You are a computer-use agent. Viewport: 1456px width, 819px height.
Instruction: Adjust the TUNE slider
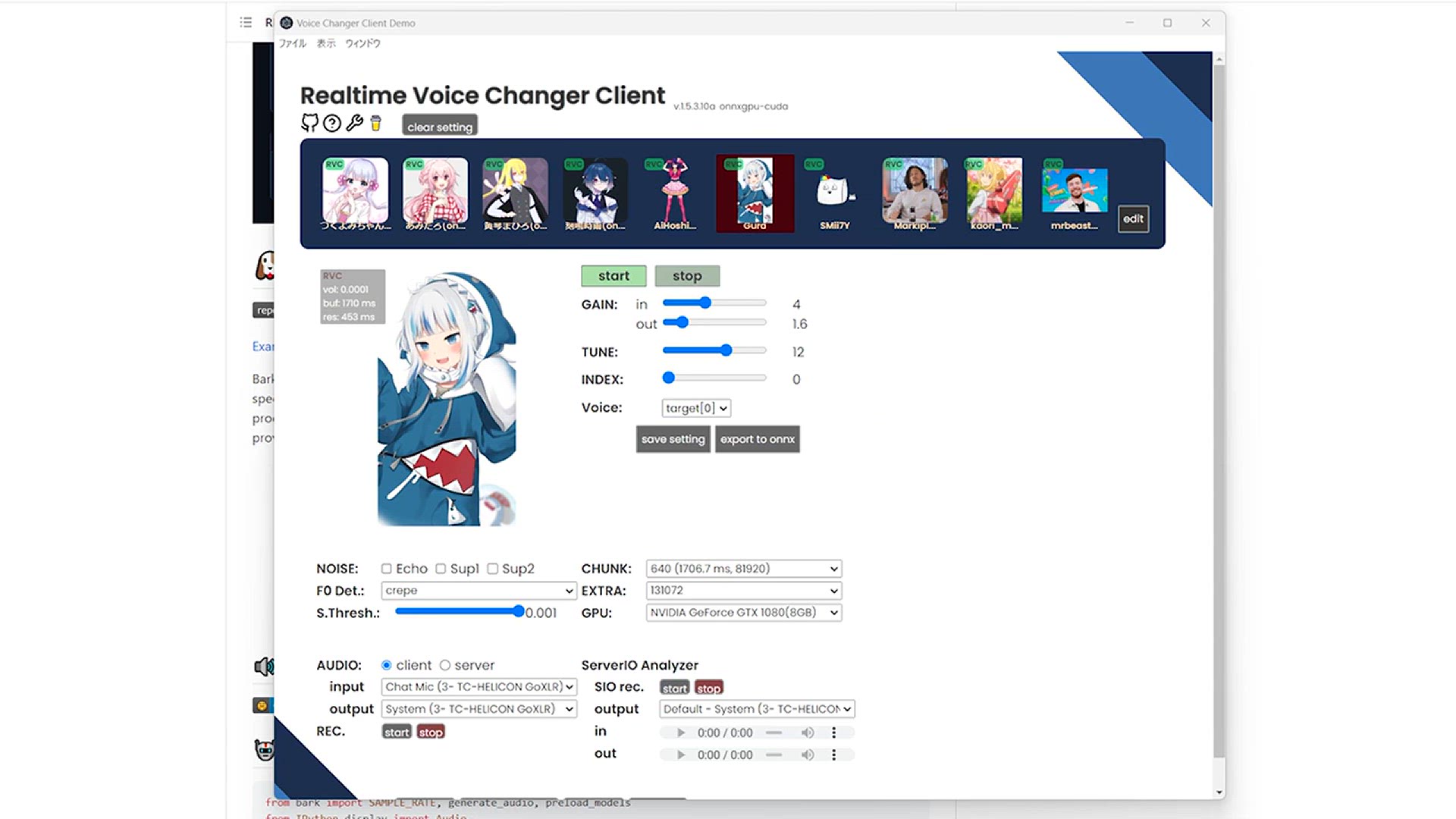tap(714, 350)
